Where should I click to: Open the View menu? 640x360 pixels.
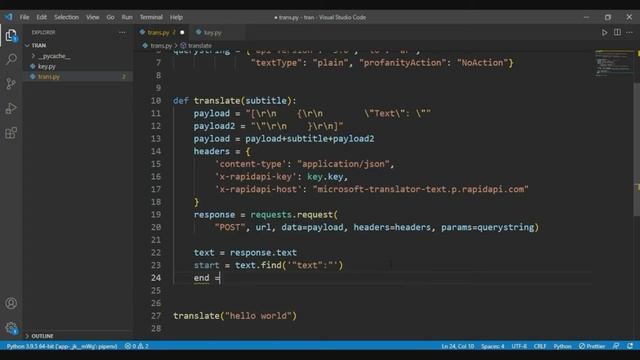click(x=93, y=17)
